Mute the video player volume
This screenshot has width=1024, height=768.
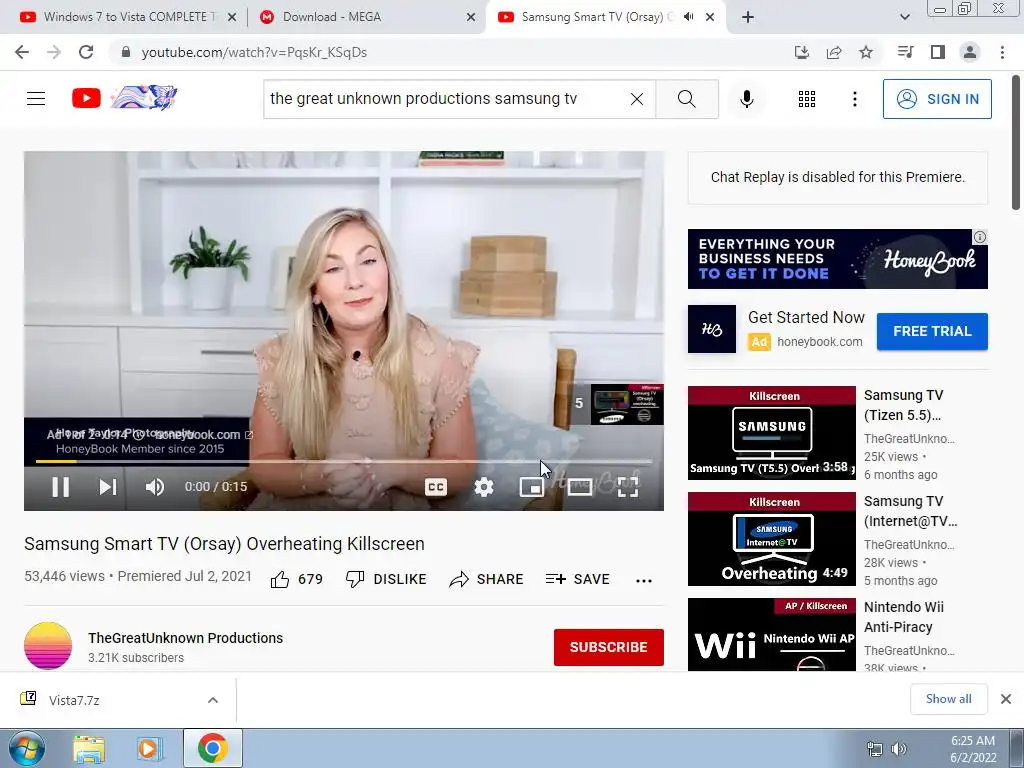(155, 487)
